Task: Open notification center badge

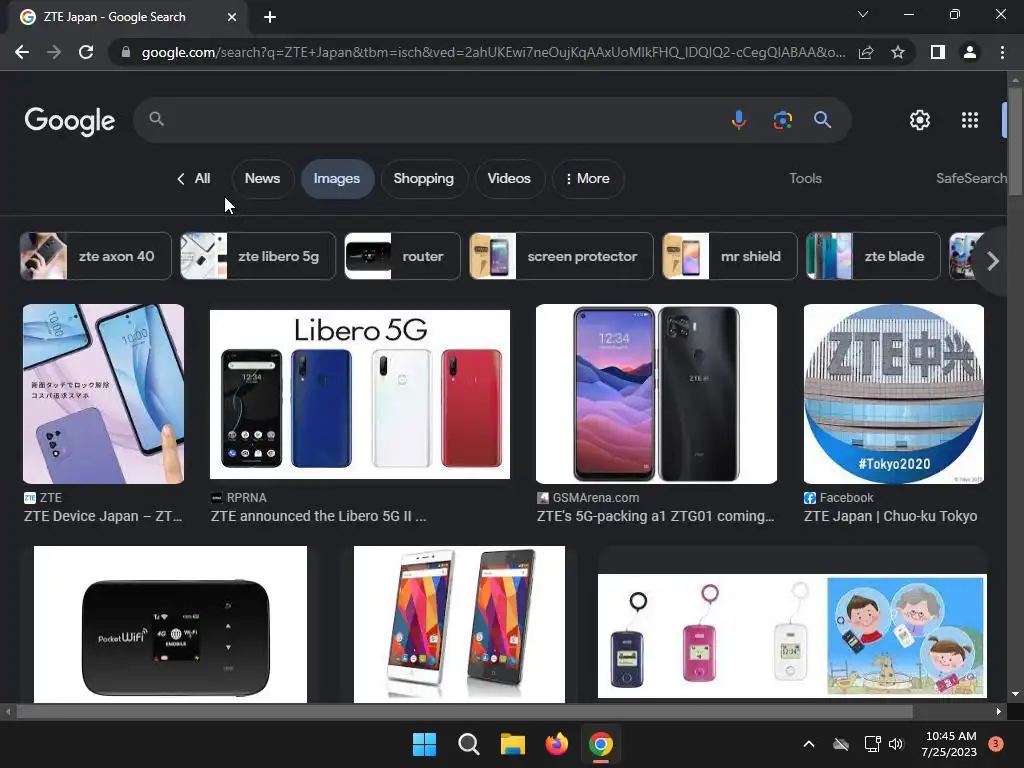Action: point(996,744)
